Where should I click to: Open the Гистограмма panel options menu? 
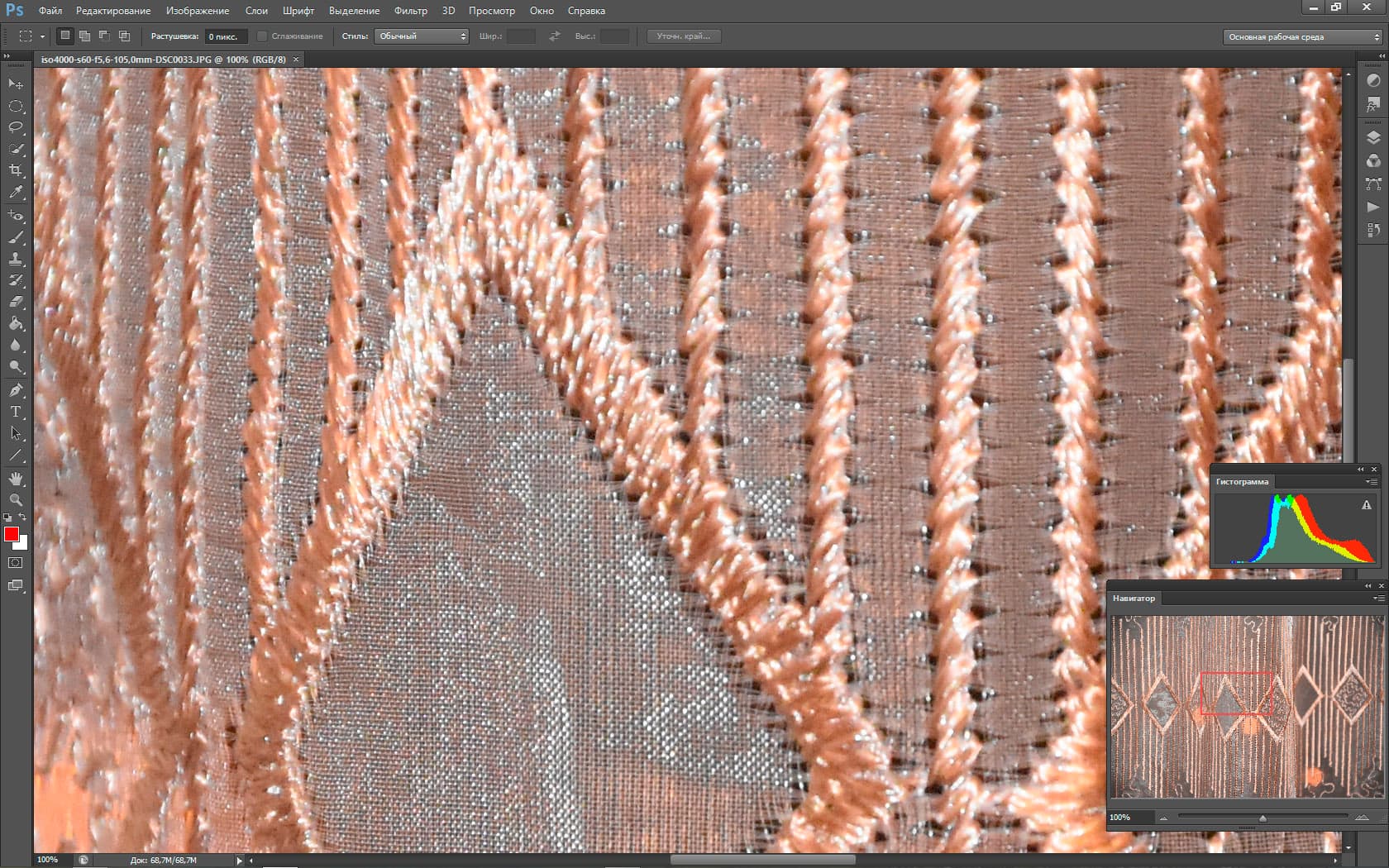pos(1372,481)
